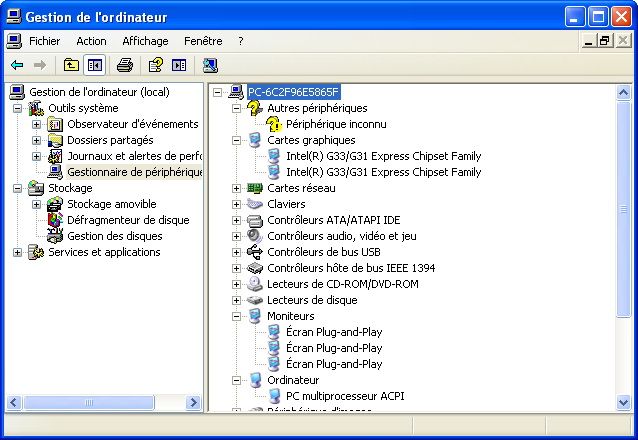The image size is (638, 440).
Task: Click the Back arrow toolbar icon
Action: [x=17, y=65]
